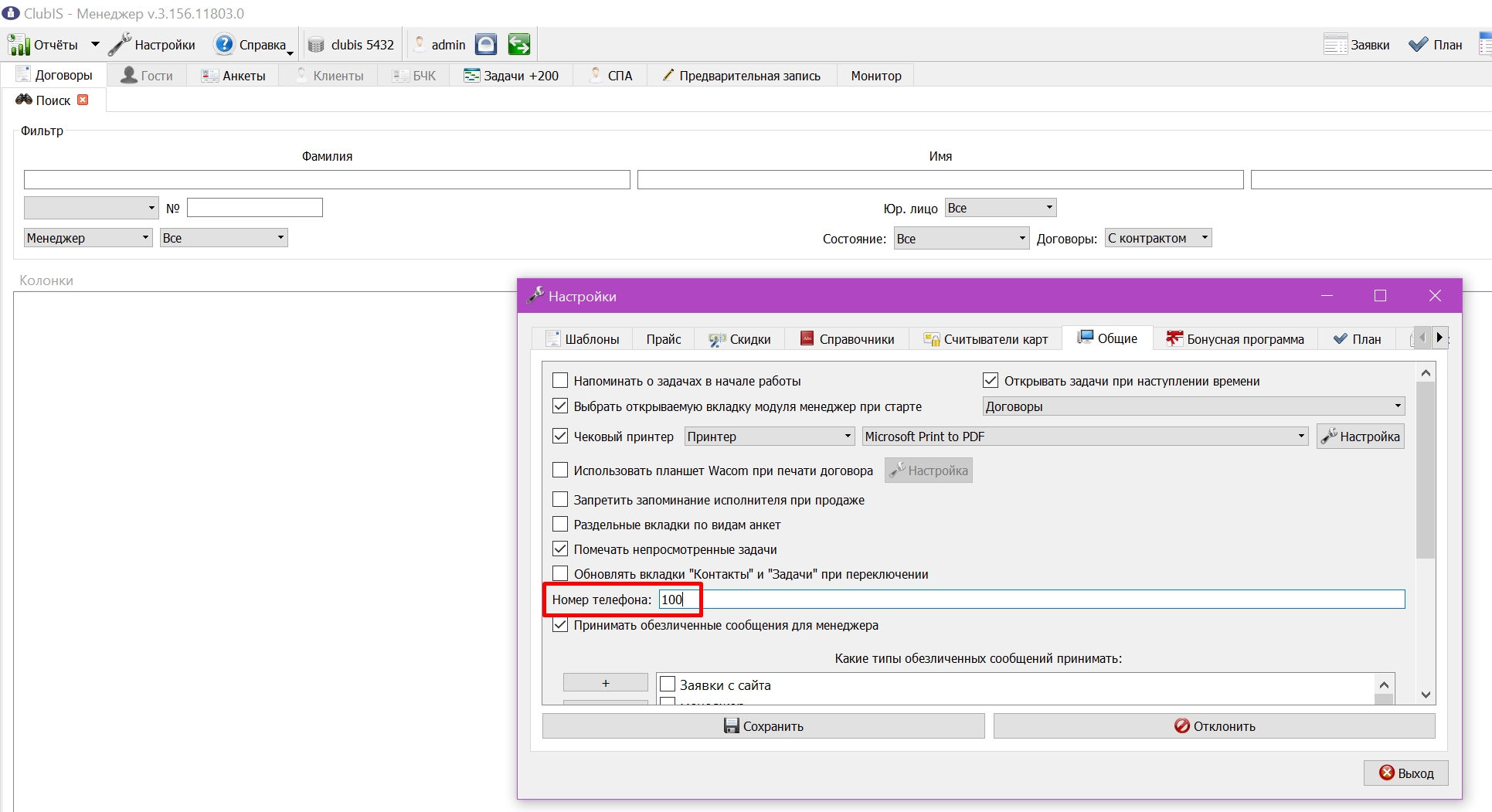Select the Скидки settings tab
The width and height of the screenshot is (1492, 812).
739,339
